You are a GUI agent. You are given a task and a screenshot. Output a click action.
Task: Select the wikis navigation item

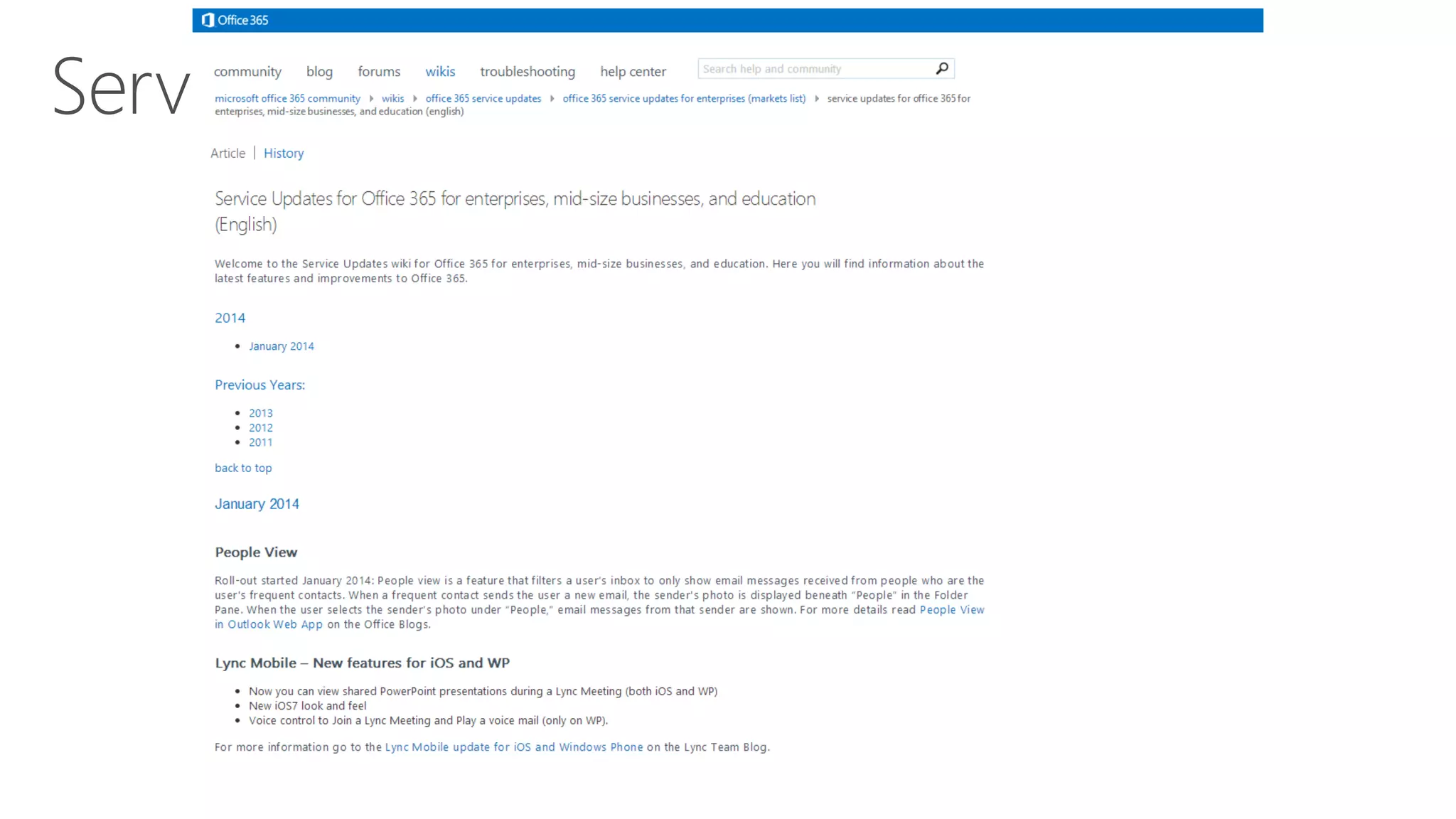440,71
